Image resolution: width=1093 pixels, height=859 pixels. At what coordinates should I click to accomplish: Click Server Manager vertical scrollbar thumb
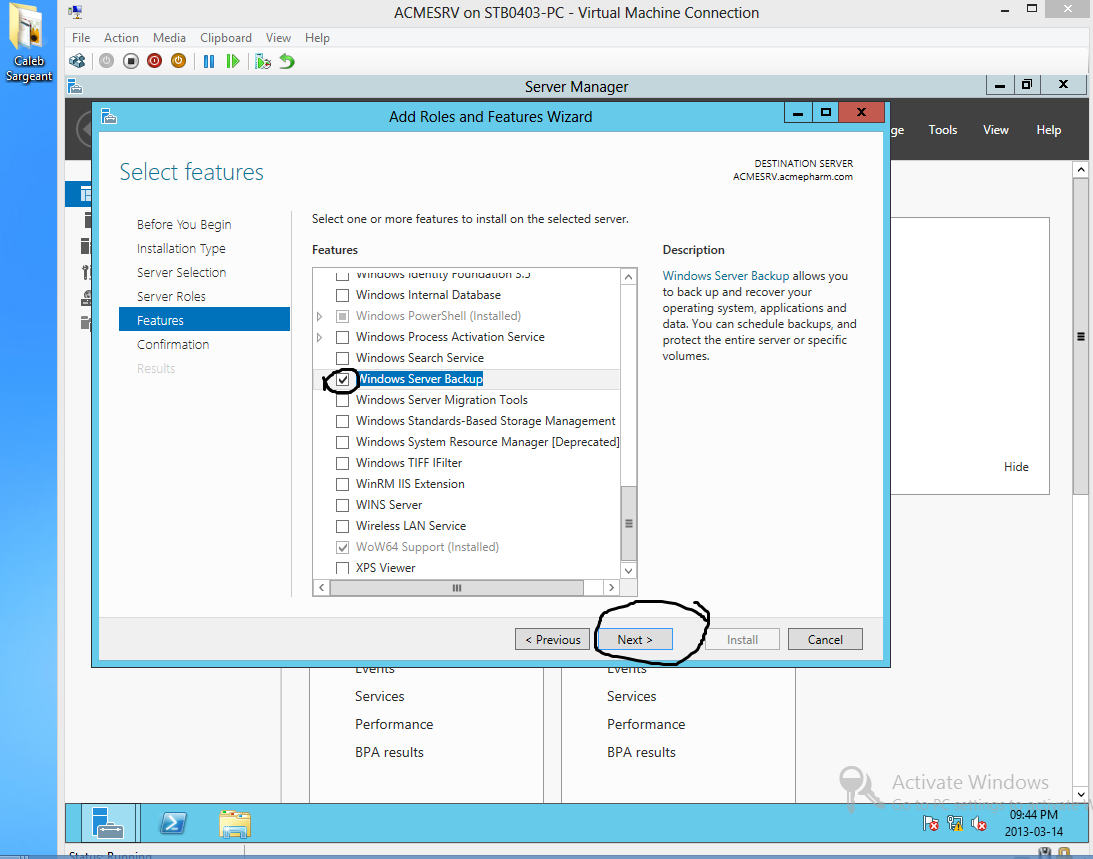pyautogui.click(x=1080, y=337)
